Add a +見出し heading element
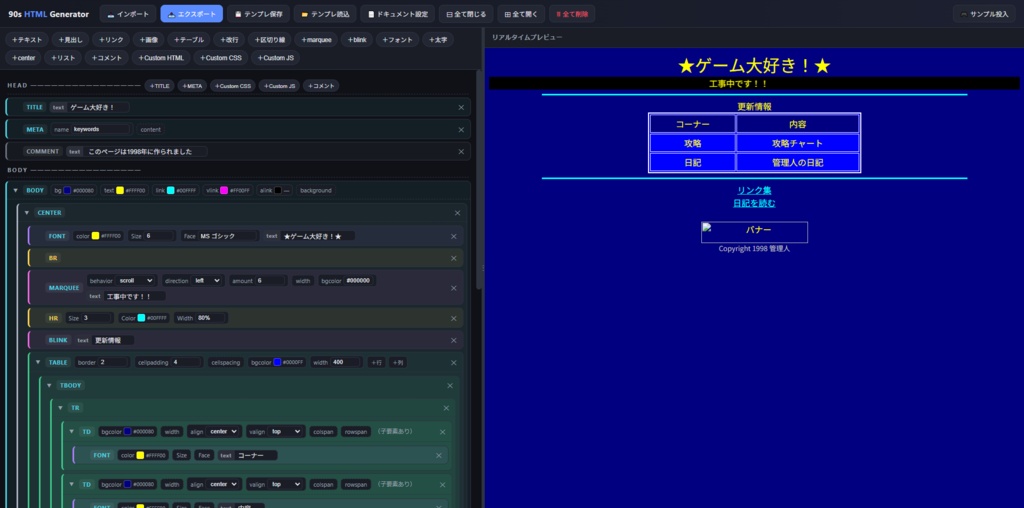Screen dimensions: 1024x508 (x=70, y=40)
